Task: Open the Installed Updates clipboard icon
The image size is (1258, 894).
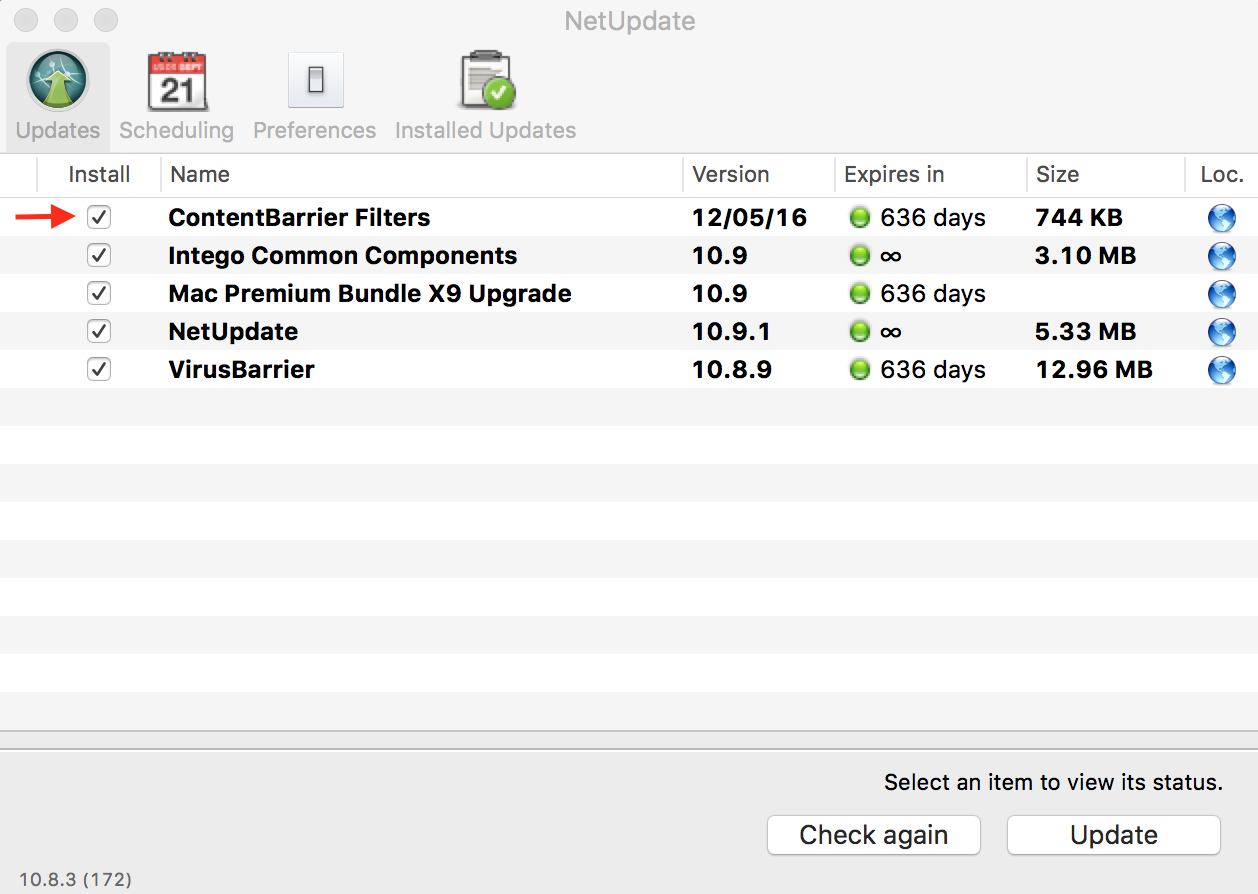Action: pyautogui.click(x=486, y=81)
